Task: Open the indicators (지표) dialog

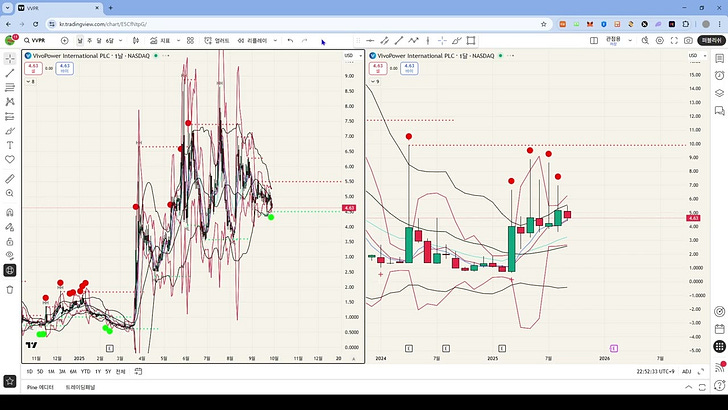Action: click(x=160, y=40)
